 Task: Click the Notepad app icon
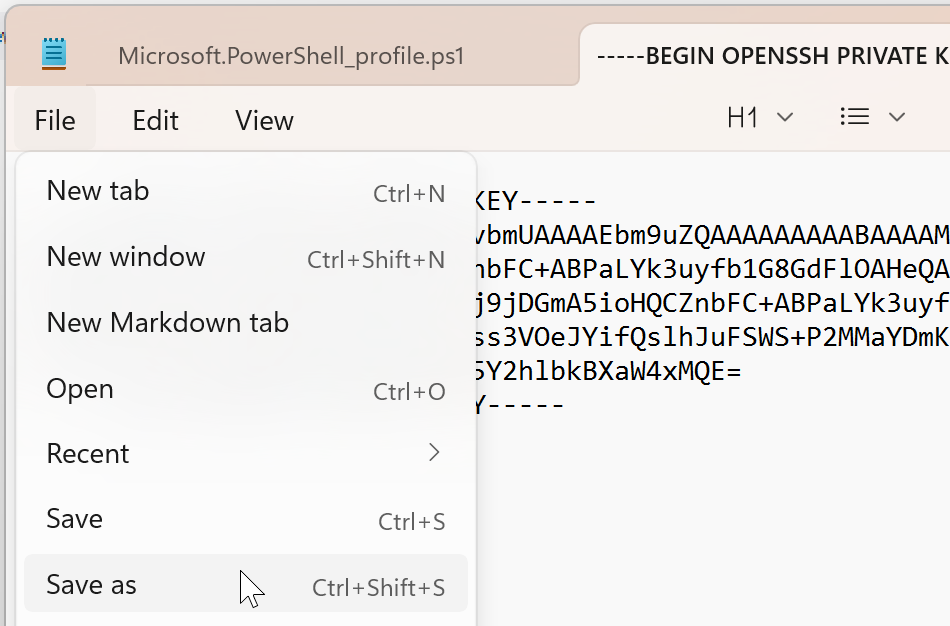click(54, 53)
